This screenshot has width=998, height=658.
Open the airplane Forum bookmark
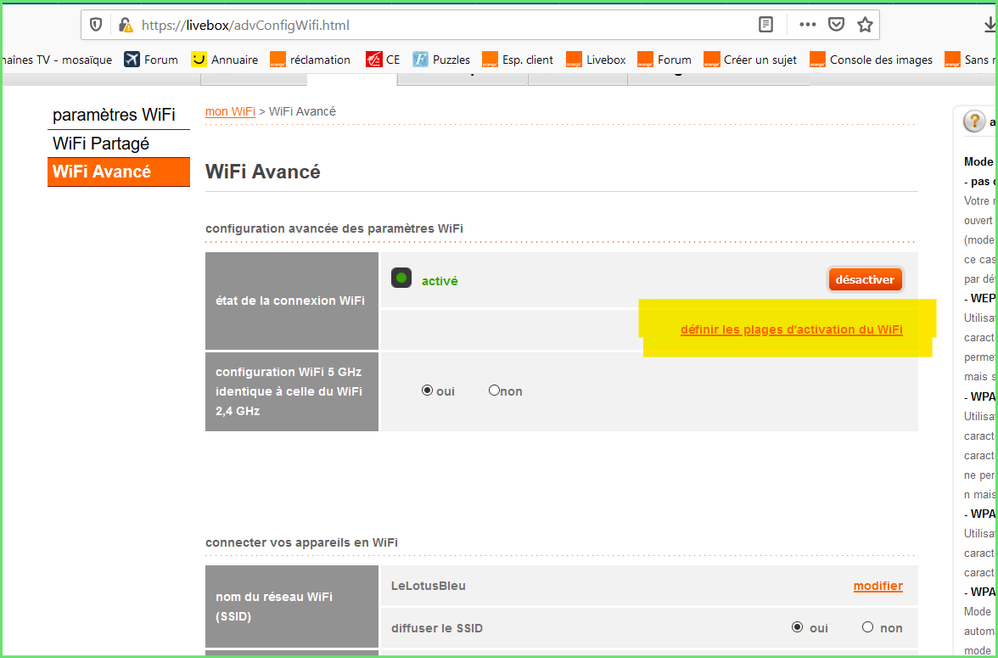pos(151,60)
